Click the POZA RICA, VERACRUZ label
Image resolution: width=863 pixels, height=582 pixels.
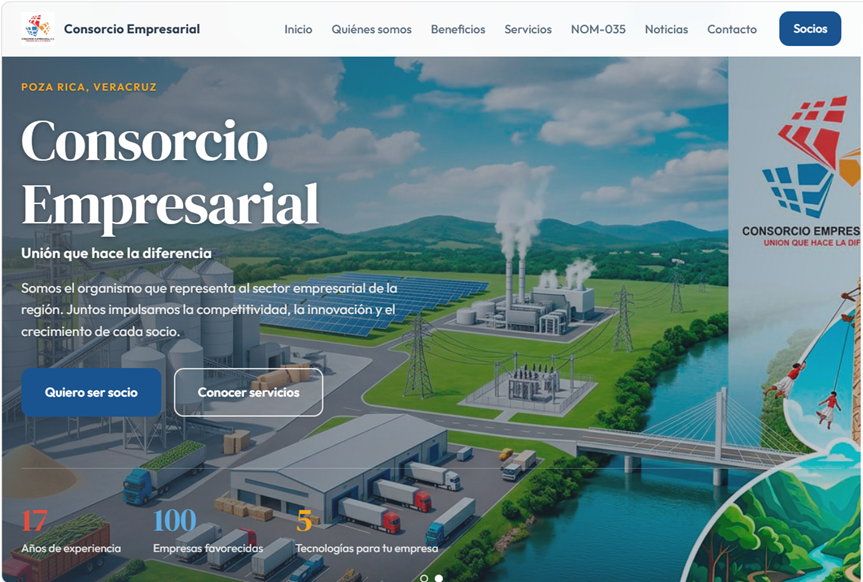pos(89,87)
